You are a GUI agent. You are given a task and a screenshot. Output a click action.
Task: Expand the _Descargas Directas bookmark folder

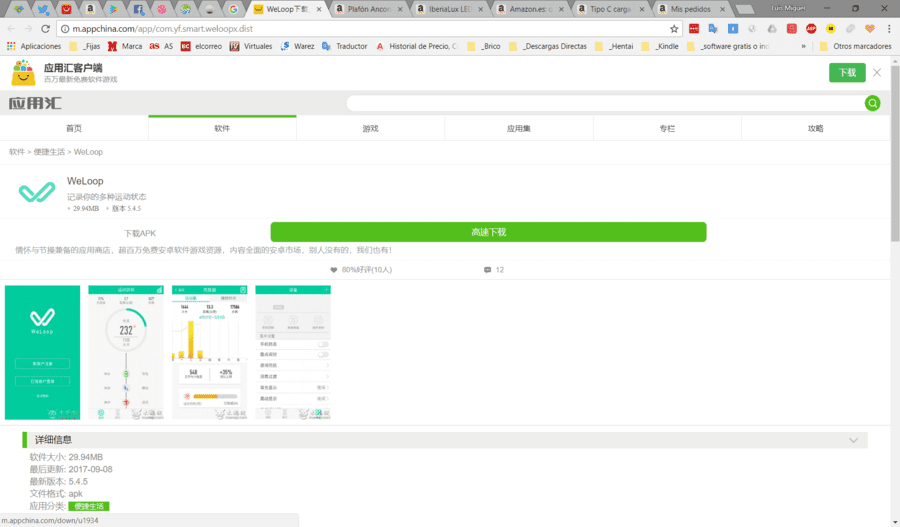(548, 46)
